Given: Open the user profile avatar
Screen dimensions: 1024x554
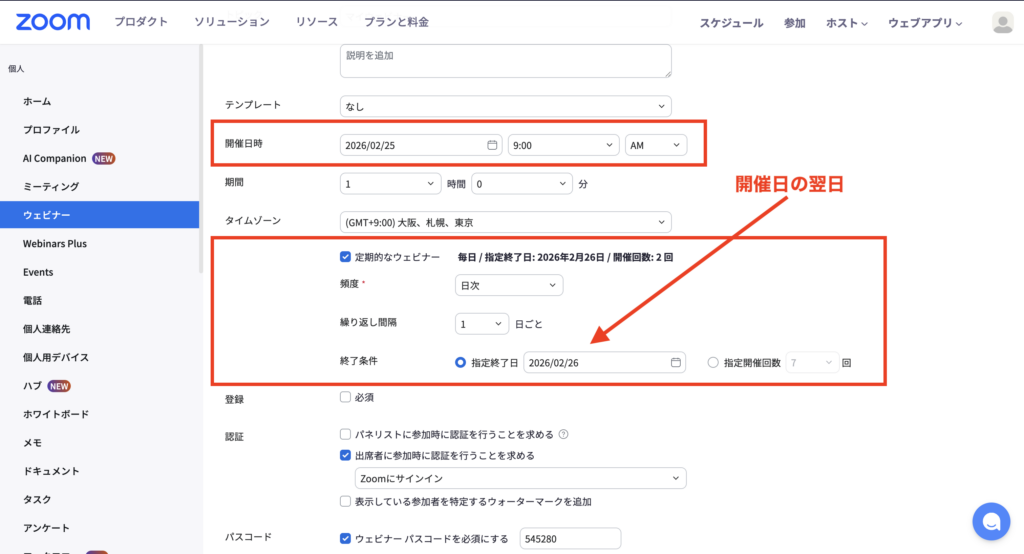Looking at the screenshot, I should [1002, 23].
